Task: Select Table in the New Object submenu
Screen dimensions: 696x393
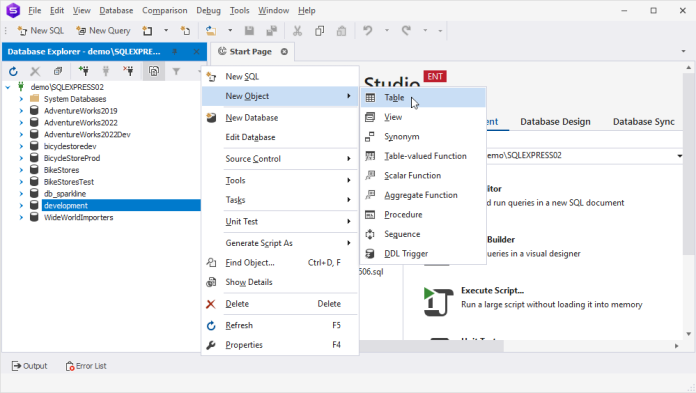Action: point(423,98)
